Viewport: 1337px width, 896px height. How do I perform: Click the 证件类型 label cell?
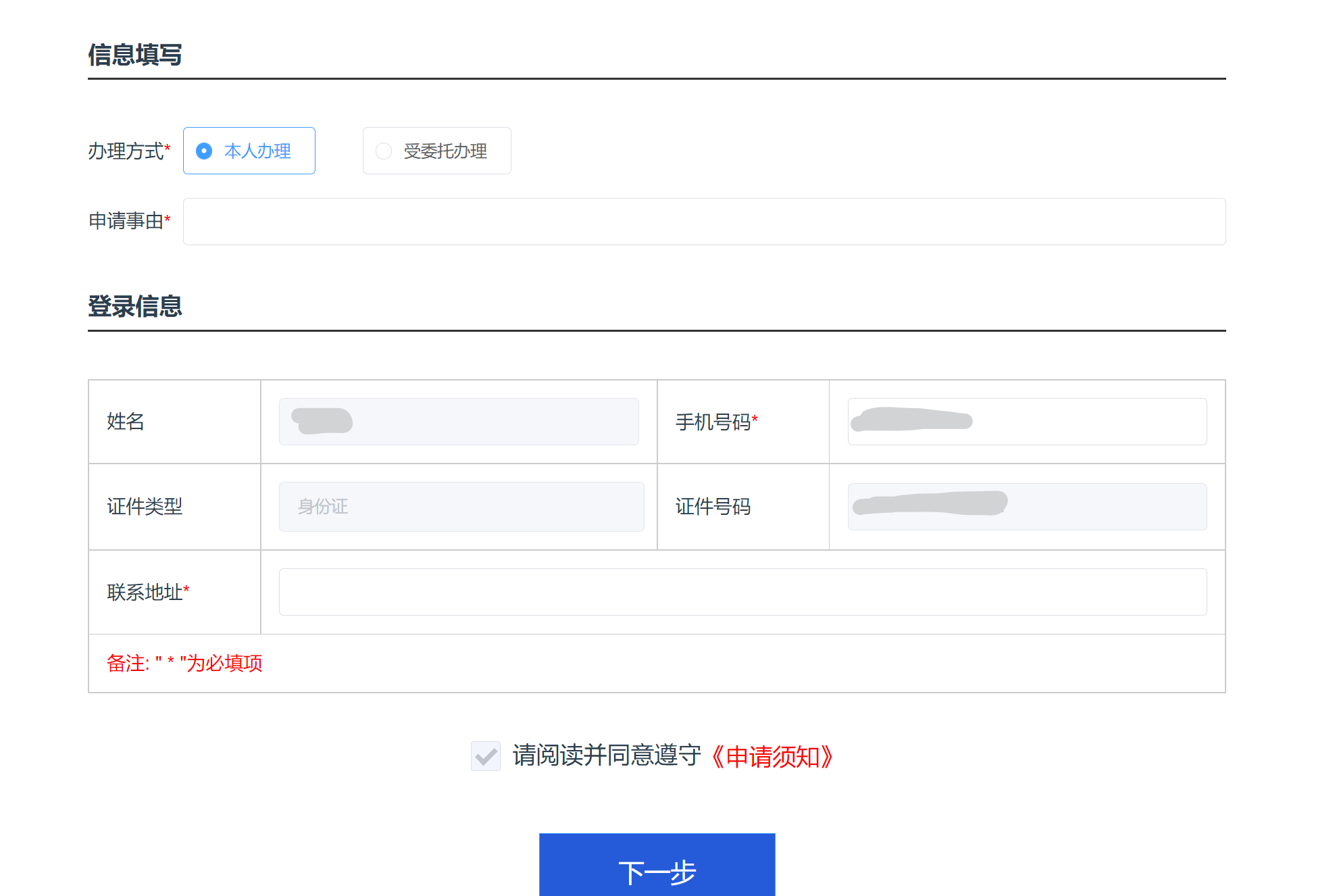tap(145, 507)
